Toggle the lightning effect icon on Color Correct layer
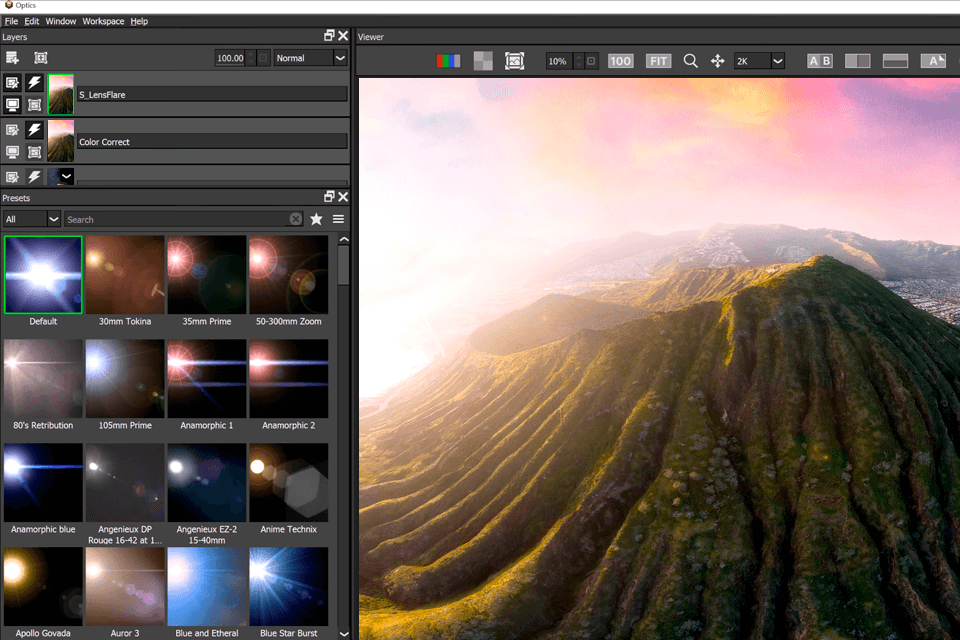The height and width of the screenshot is (640, 960). 34,129
